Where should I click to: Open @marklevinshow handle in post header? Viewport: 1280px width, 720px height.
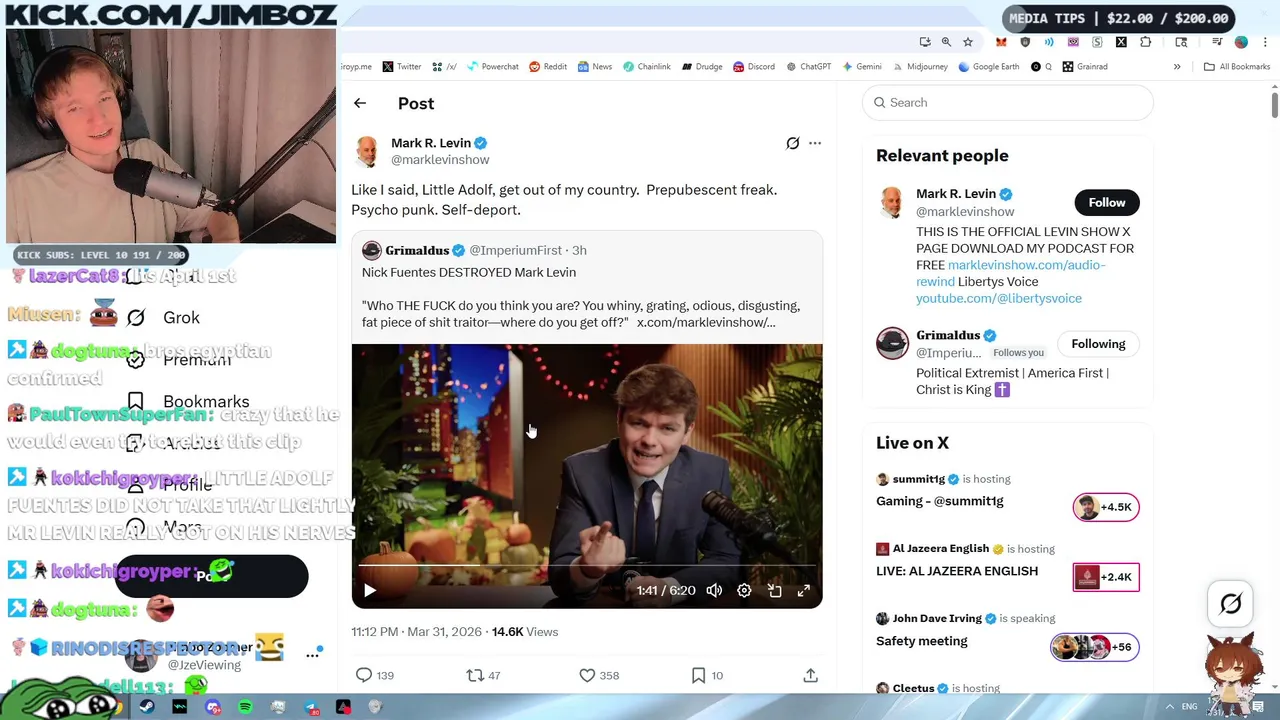(x=440, y=160)
